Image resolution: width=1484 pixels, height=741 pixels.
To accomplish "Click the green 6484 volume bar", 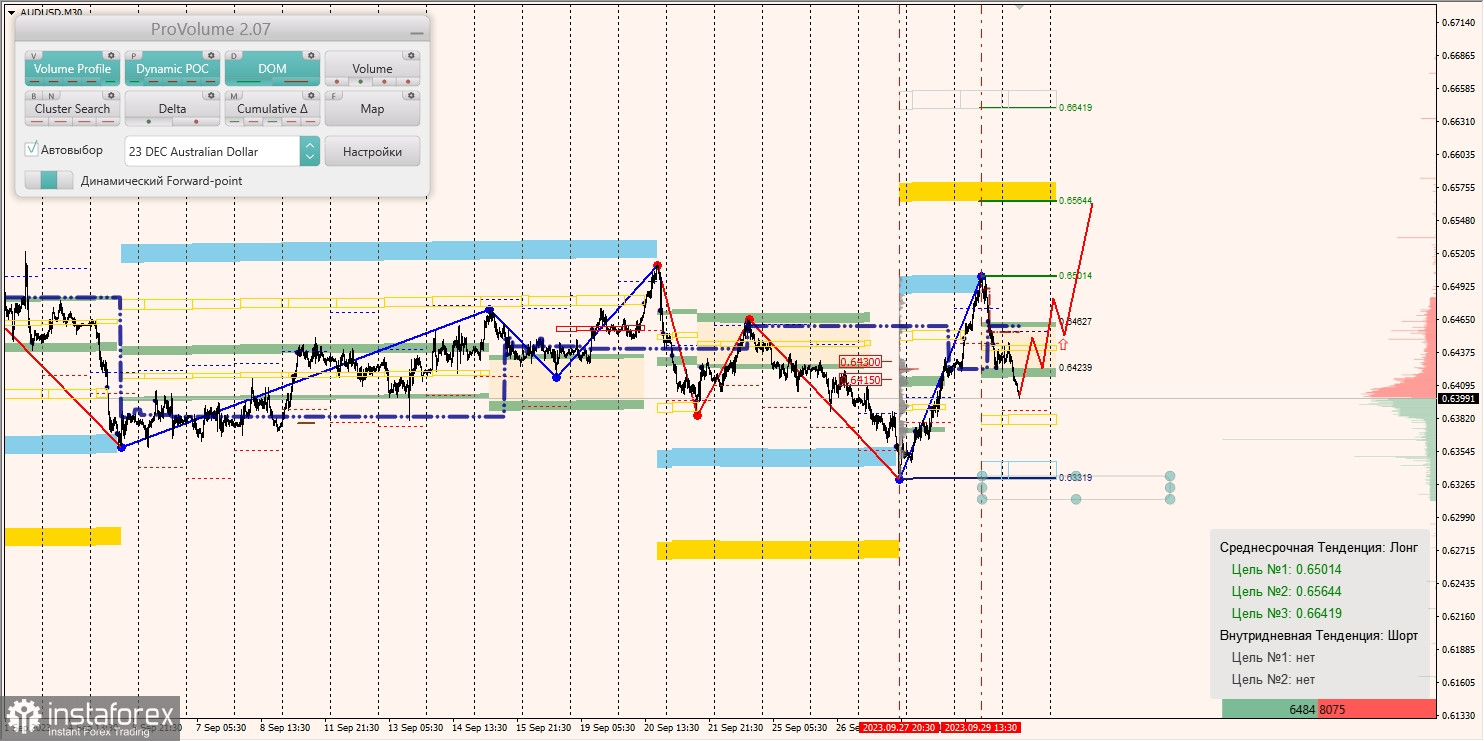I will (x=1270, y=709).
